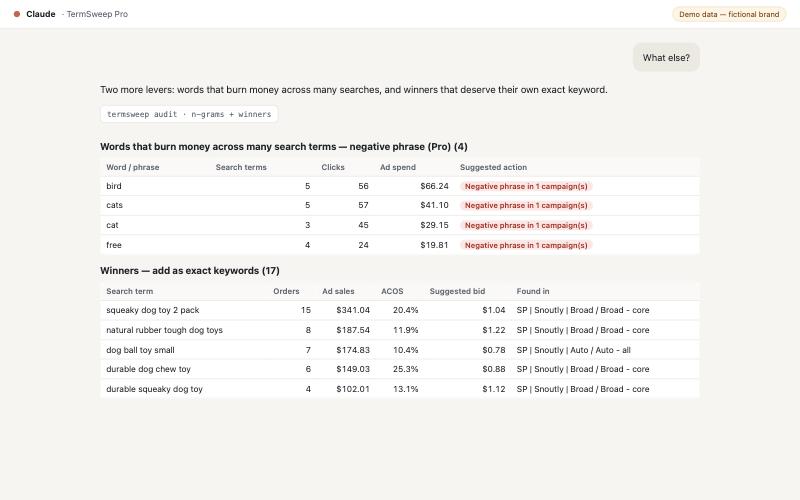Image resolution: width=800 pixels, height=500 pixels.
Task: Click the Word / phrase column header
Action: (133, 167)
